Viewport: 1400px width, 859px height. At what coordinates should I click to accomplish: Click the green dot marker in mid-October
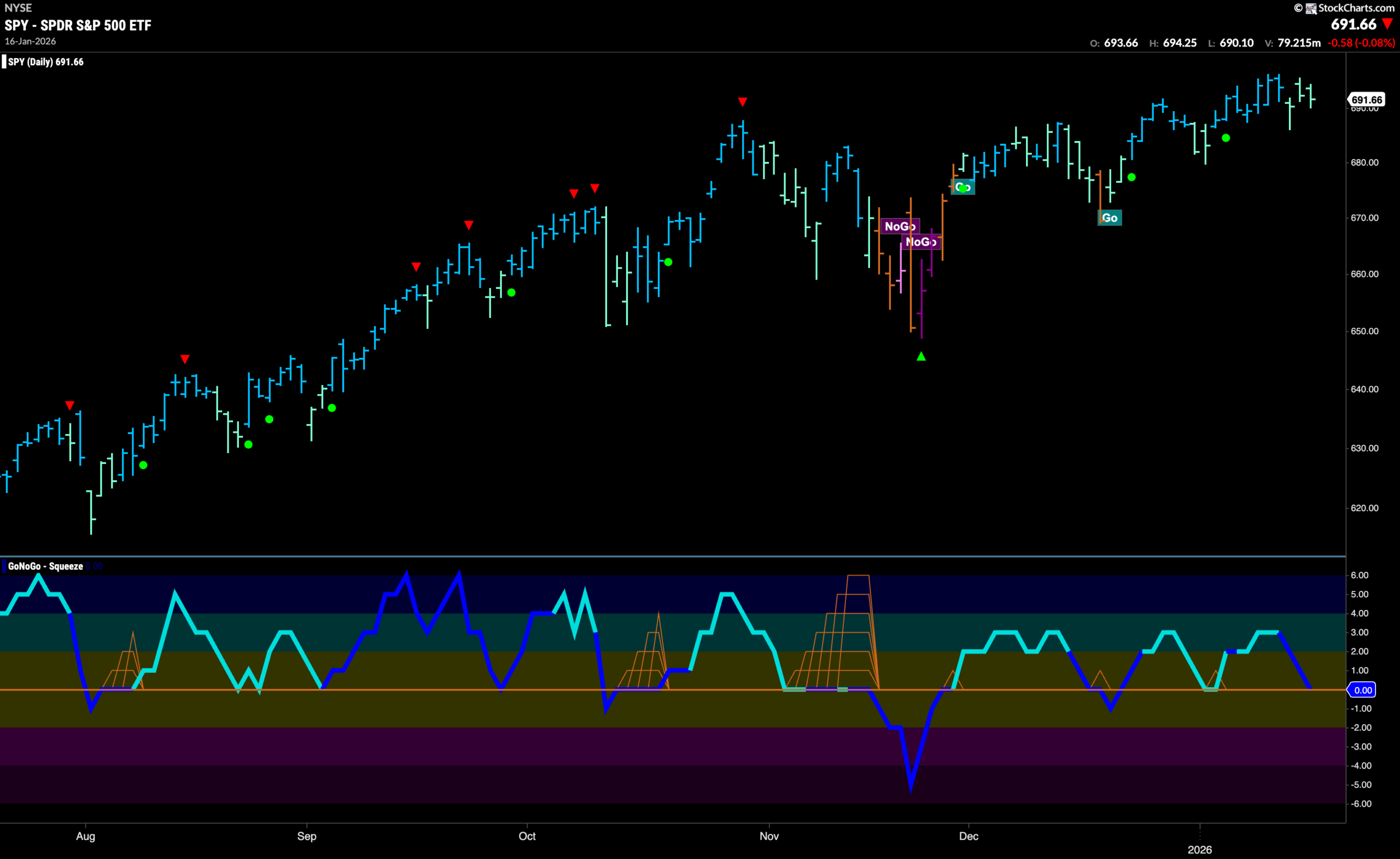click(668, 262)
